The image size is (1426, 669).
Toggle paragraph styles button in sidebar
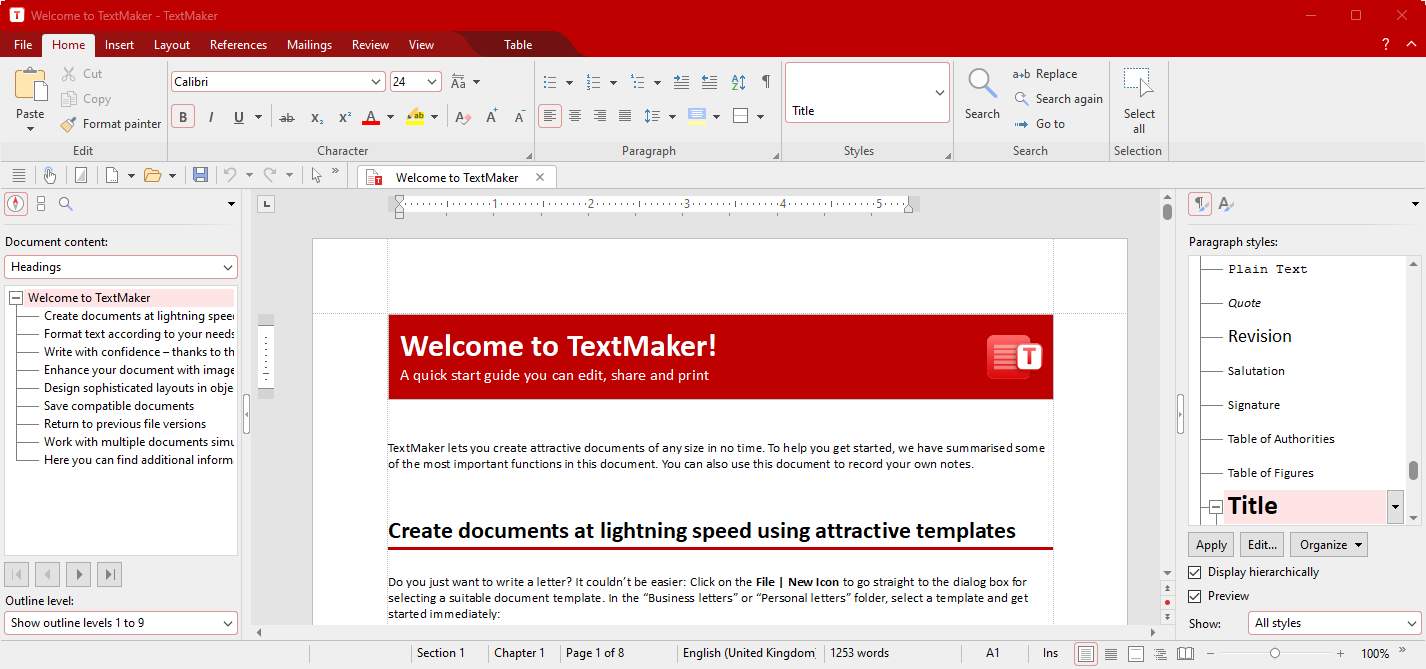pyautogui.click(x=1200, y=204)
